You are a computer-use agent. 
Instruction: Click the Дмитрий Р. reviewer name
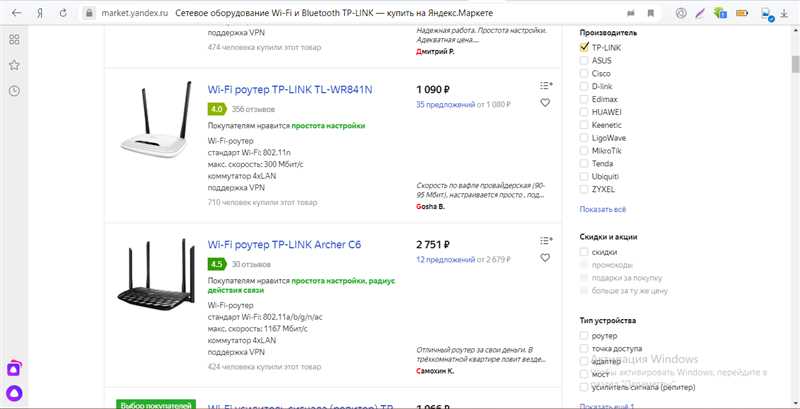tap(435, 52)
